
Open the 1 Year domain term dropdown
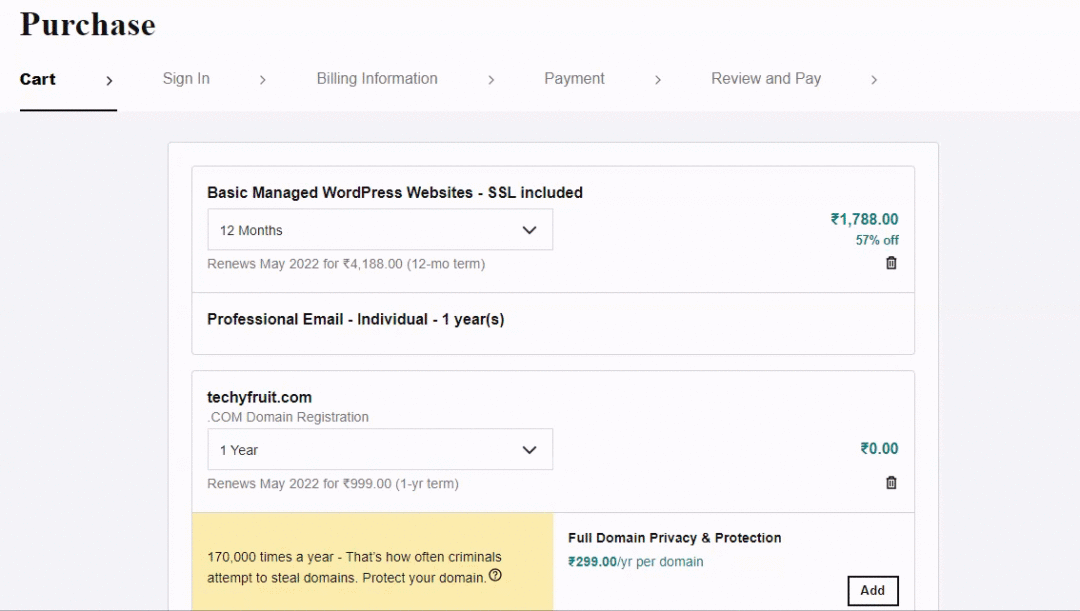380,450
